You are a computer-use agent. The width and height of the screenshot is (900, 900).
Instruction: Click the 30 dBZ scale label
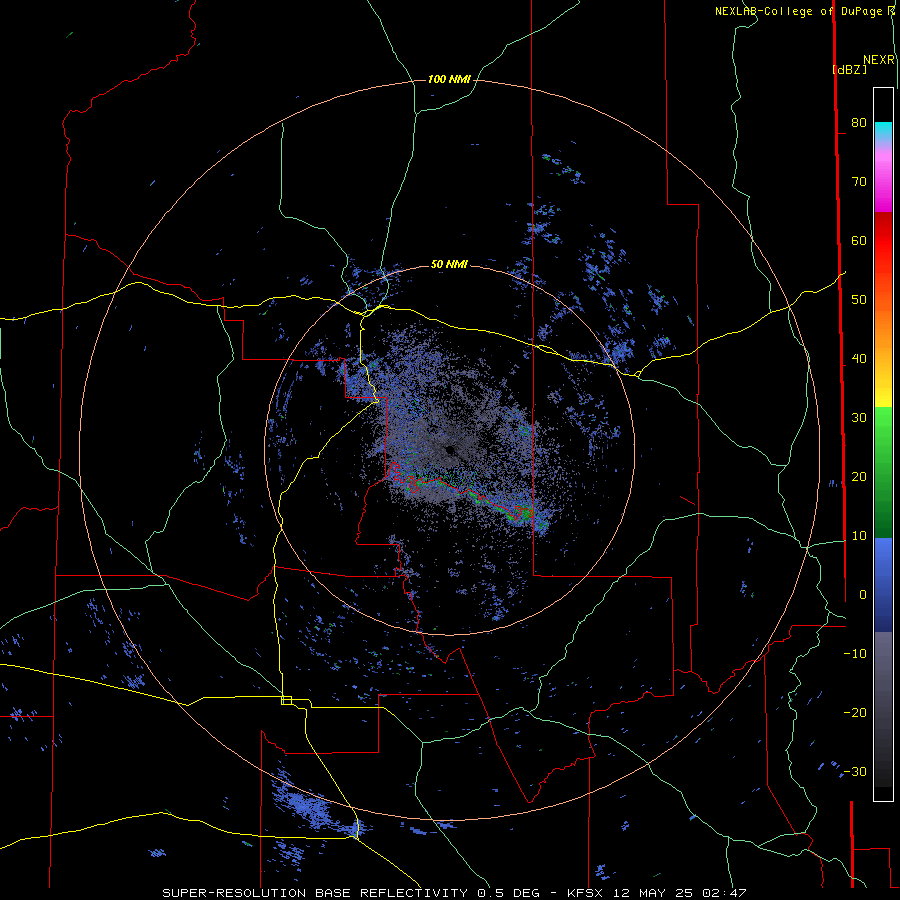coord(859,418)
